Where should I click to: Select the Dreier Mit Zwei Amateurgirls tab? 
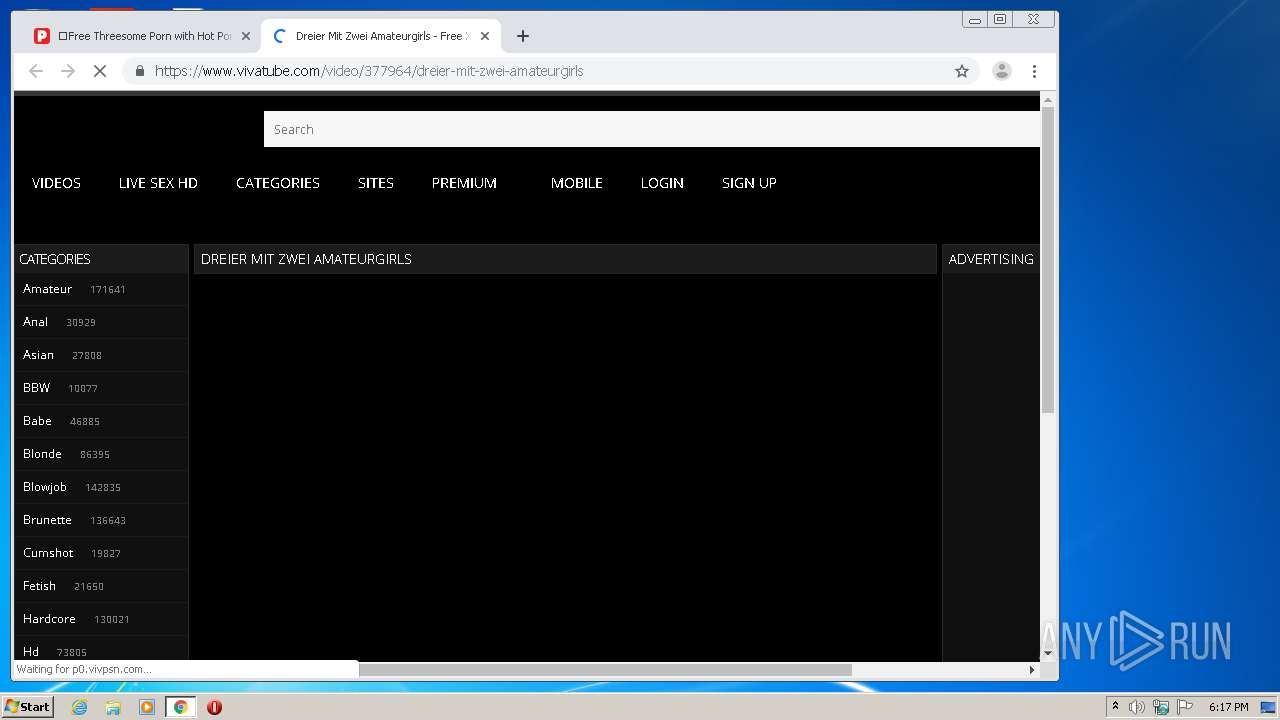(x=380, y=36)
